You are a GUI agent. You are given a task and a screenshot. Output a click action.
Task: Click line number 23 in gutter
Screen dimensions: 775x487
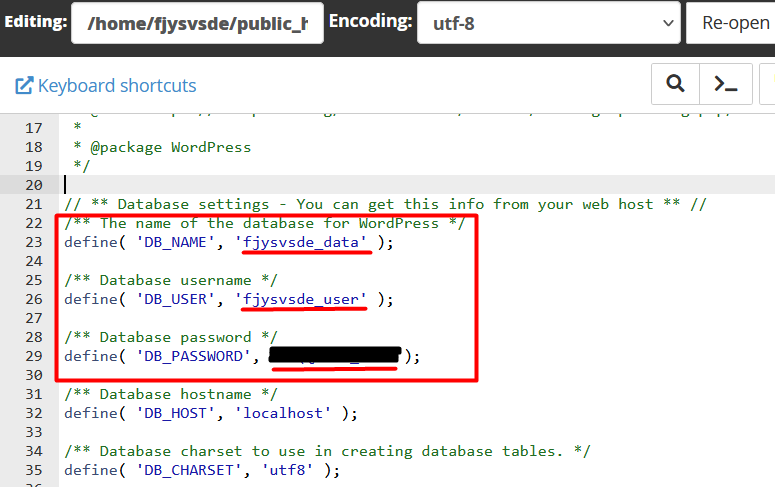coord(34,242)
